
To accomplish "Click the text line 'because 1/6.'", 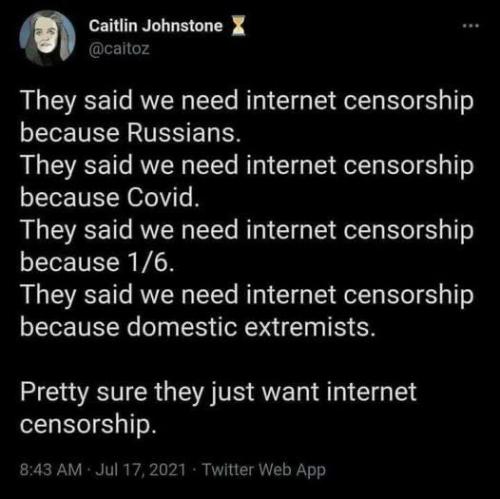I will [97, 262].
